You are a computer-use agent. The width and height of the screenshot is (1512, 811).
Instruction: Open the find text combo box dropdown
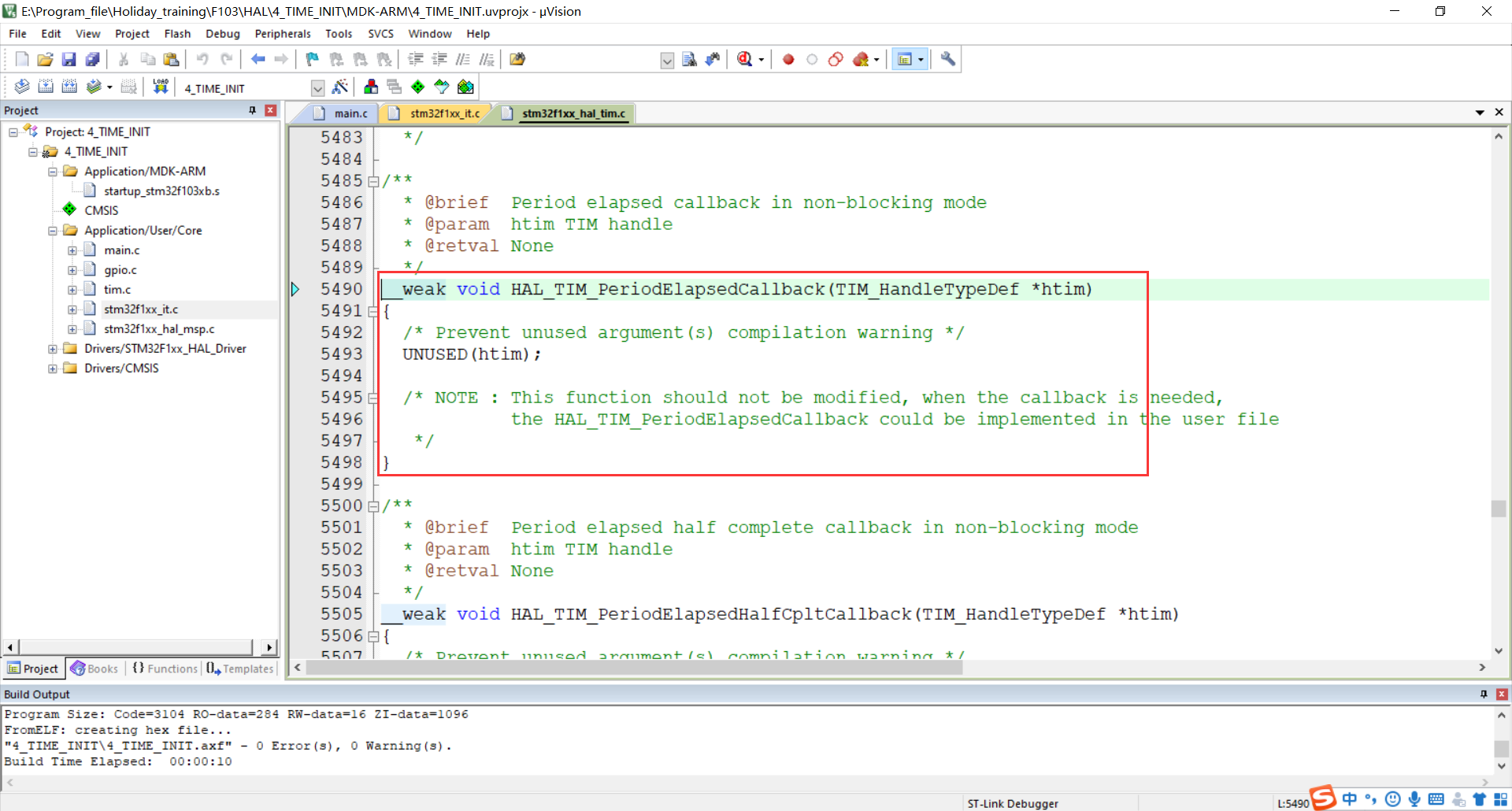coord(667,61)
